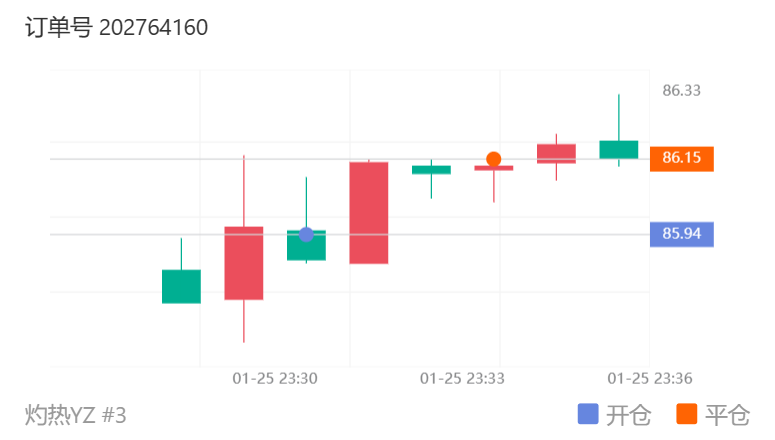775x440 pixels.
Task: Select the tall red candlestick before 23:33
Action: [x=369, y=213]
